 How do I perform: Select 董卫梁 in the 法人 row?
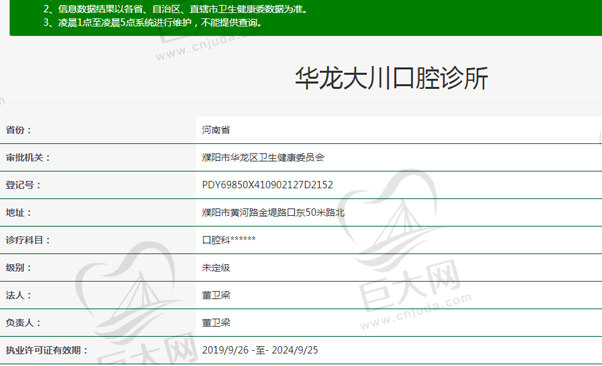pos(216,295)
